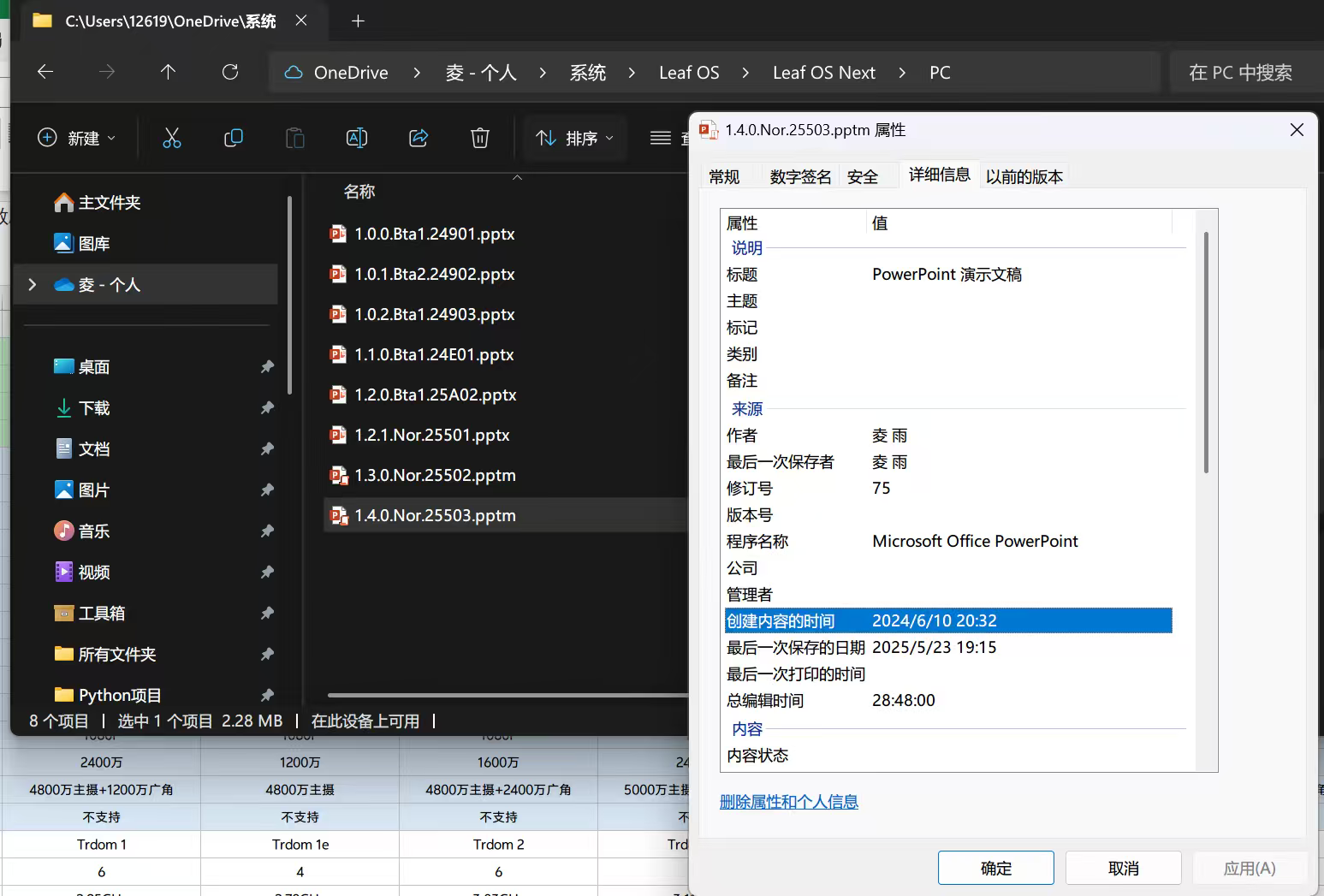Click the Rename icon in toolbar
1324x896 pixels.
356,138
